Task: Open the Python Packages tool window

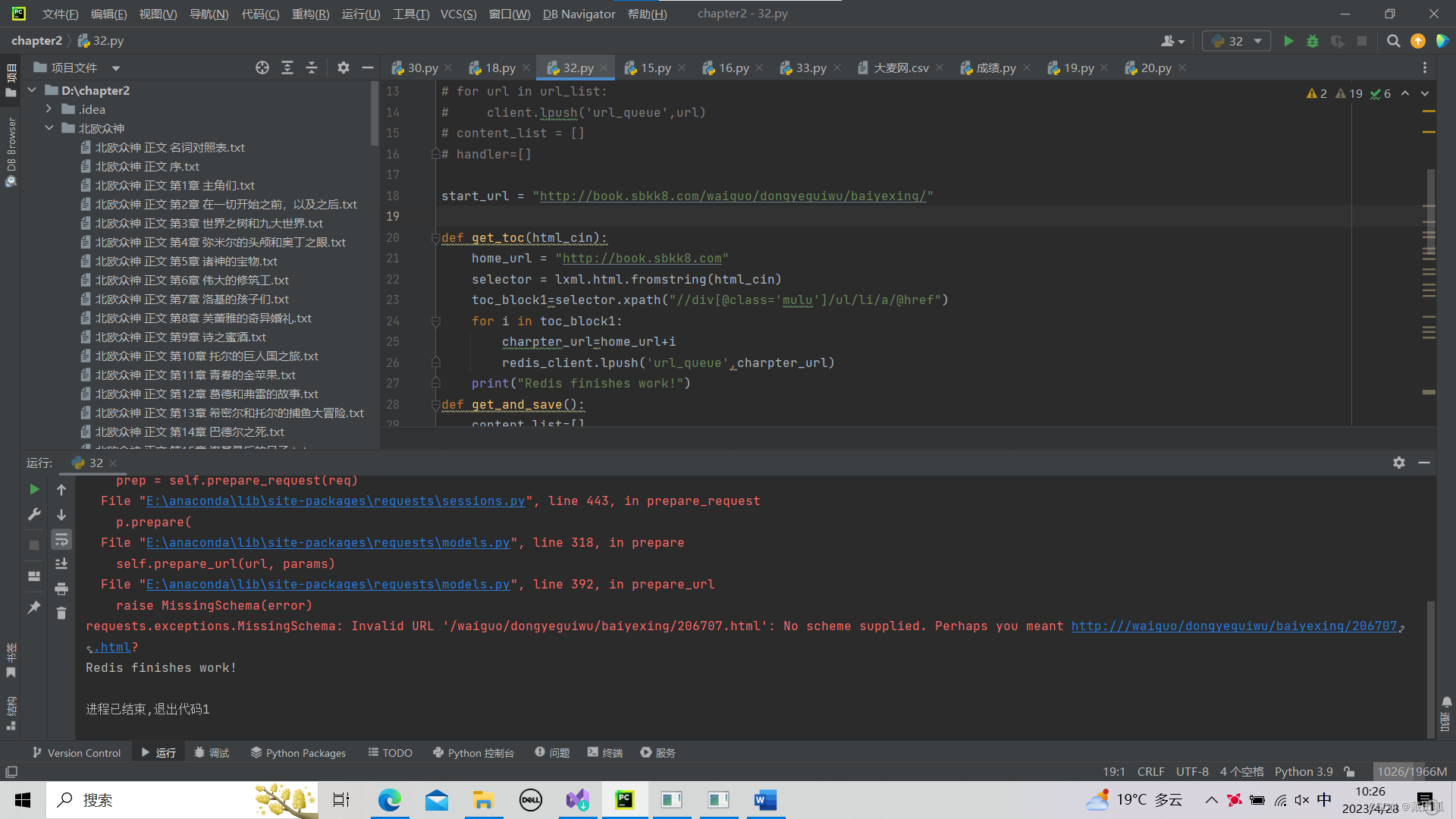Action: (x=298, y=753)
